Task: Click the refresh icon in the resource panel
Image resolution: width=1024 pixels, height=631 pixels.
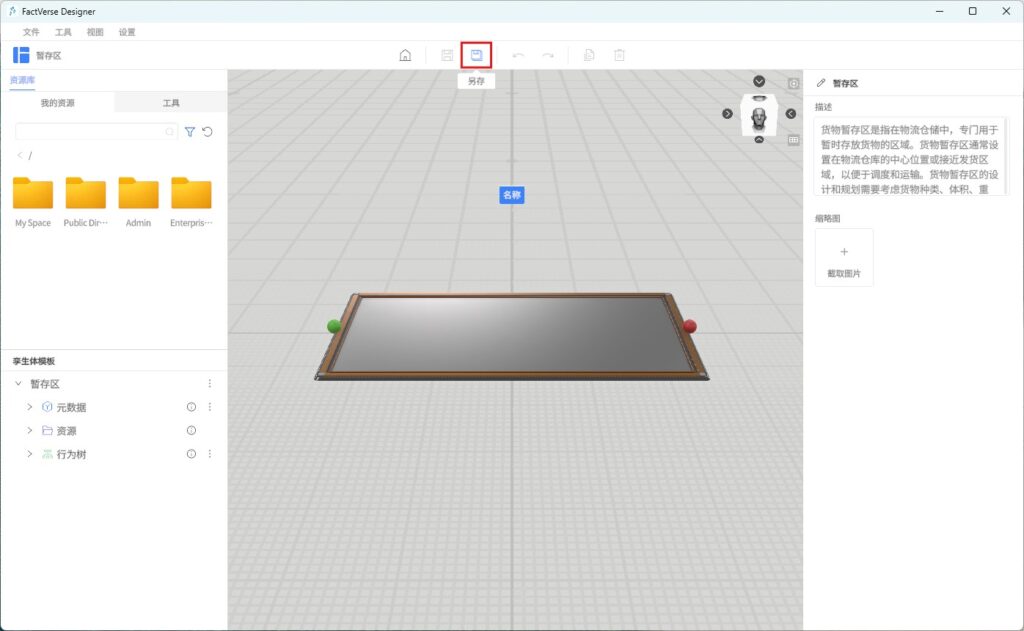Action: click(x=208, y=131)
